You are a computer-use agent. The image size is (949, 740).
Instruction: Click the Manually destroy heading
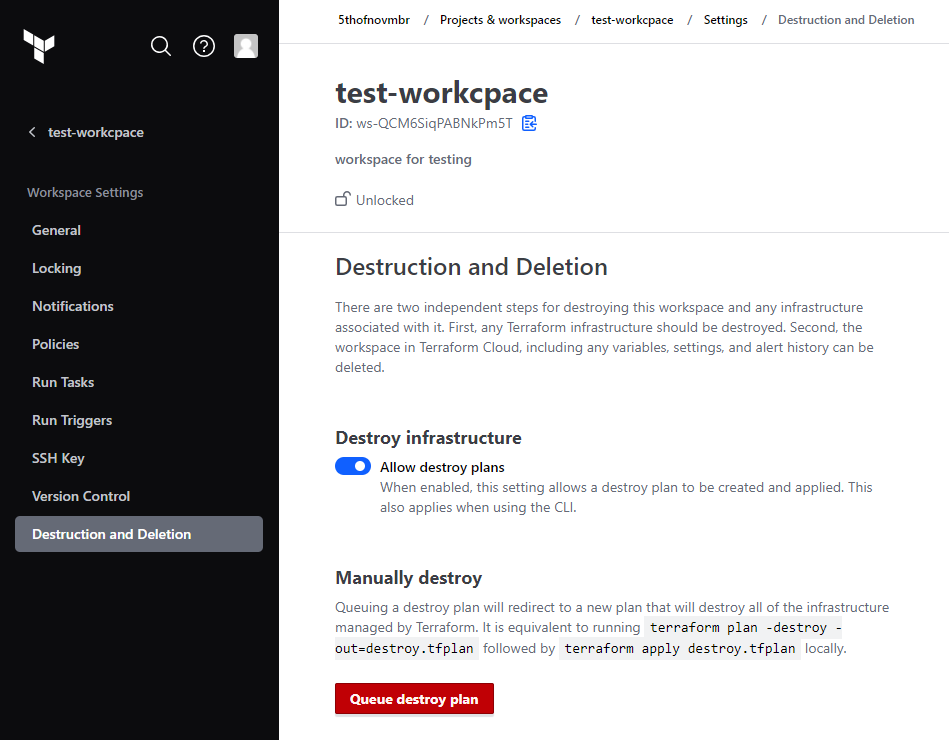coord(409,578)
